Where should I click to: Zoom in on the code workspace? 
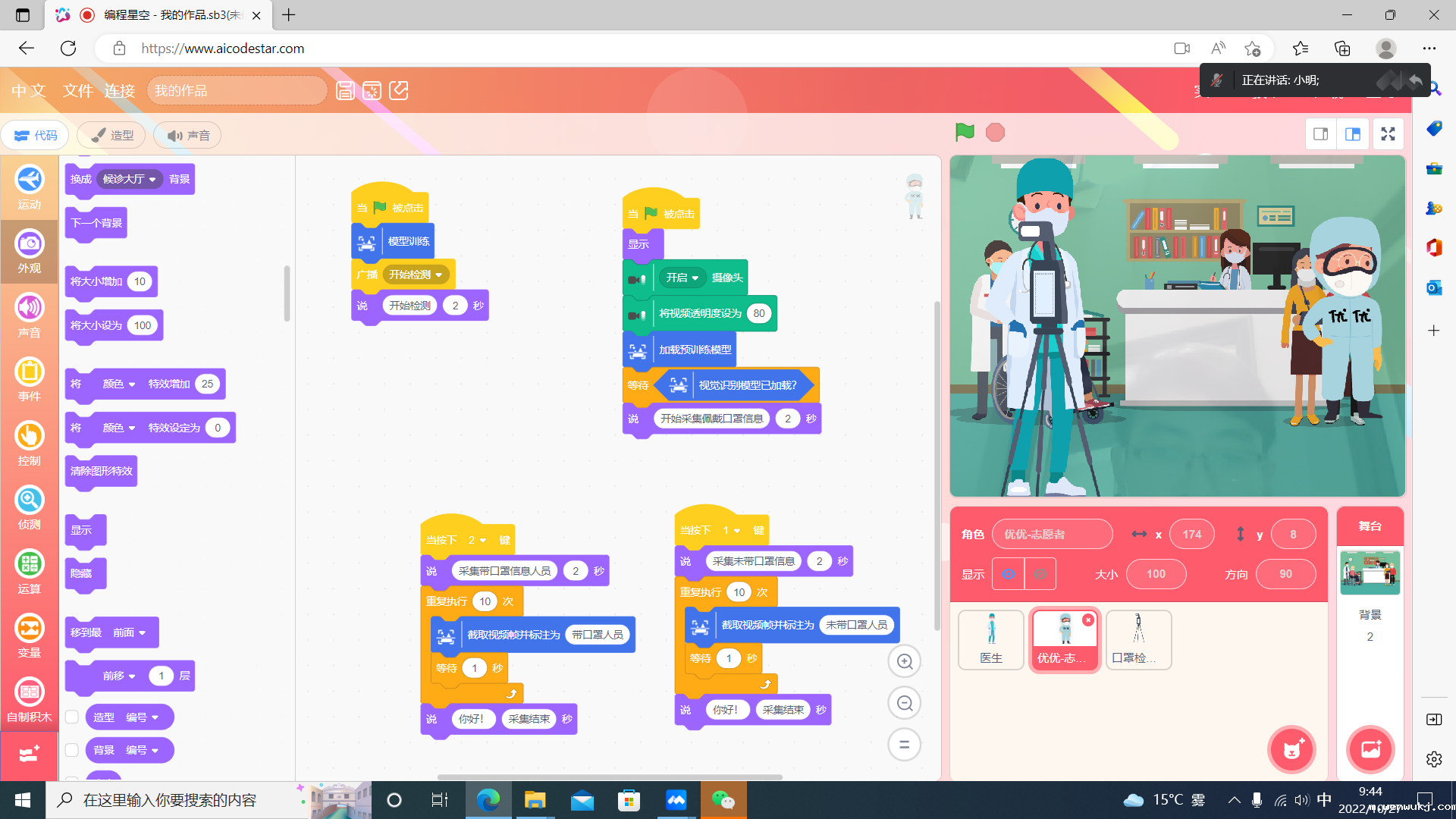tap(904, 661)
